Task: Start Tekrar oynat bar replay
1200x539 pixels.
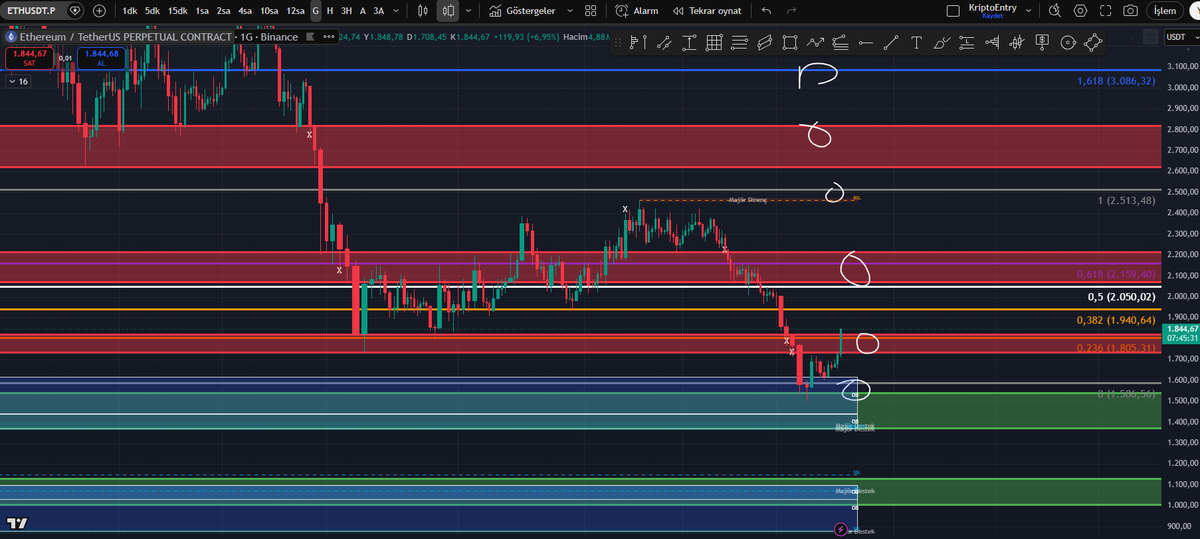Action: tap(707, 10)
